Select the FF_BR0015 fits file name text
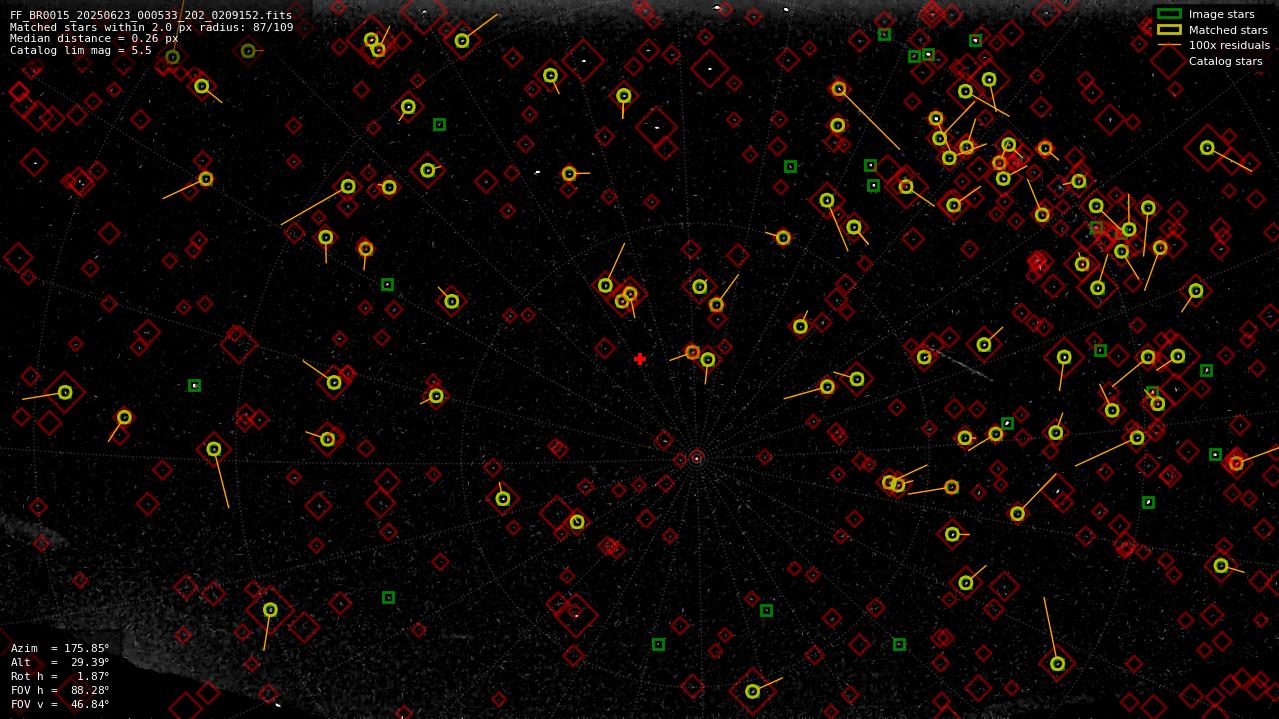This screenshot has height=719, width=1279. coord(151,15)
